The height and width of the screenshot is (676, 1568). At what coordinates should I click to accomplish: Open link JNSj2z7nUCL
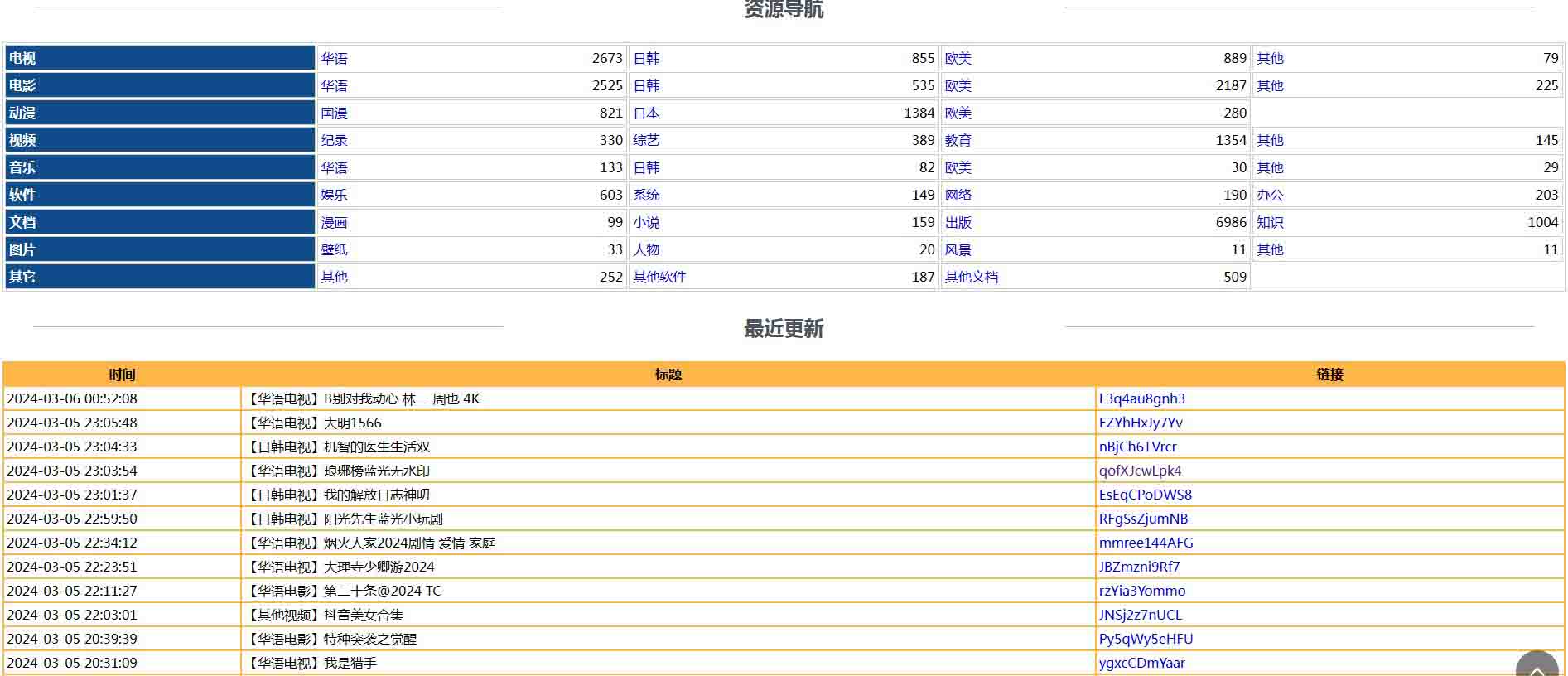point(1140,615)
